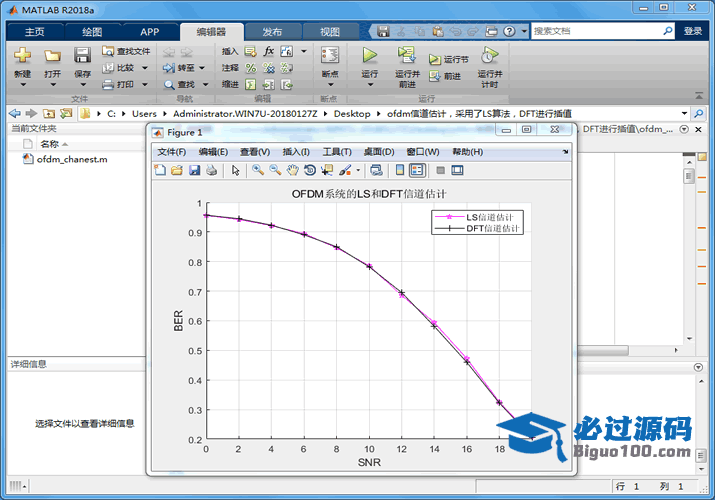Image resolution: width=715 pixels, height=500 pixels.
Task: Click the Breakpoints (断点) icon
Action: click(330, 56)
